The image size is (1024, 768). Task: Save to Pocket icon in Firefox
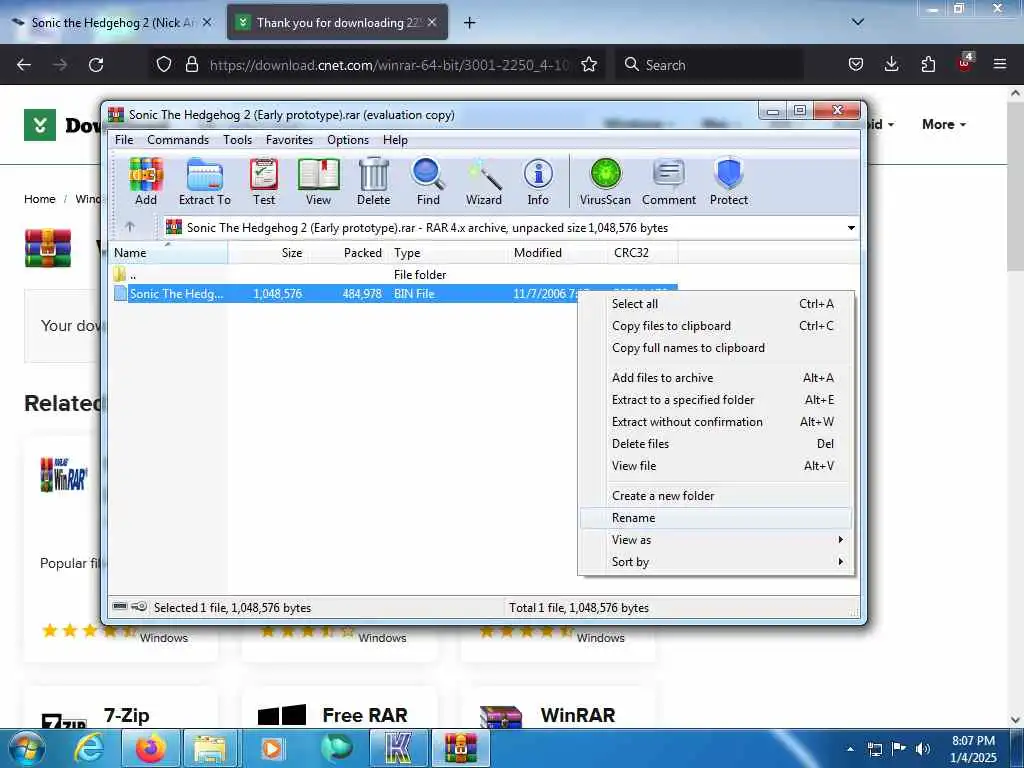coord(856,64)
